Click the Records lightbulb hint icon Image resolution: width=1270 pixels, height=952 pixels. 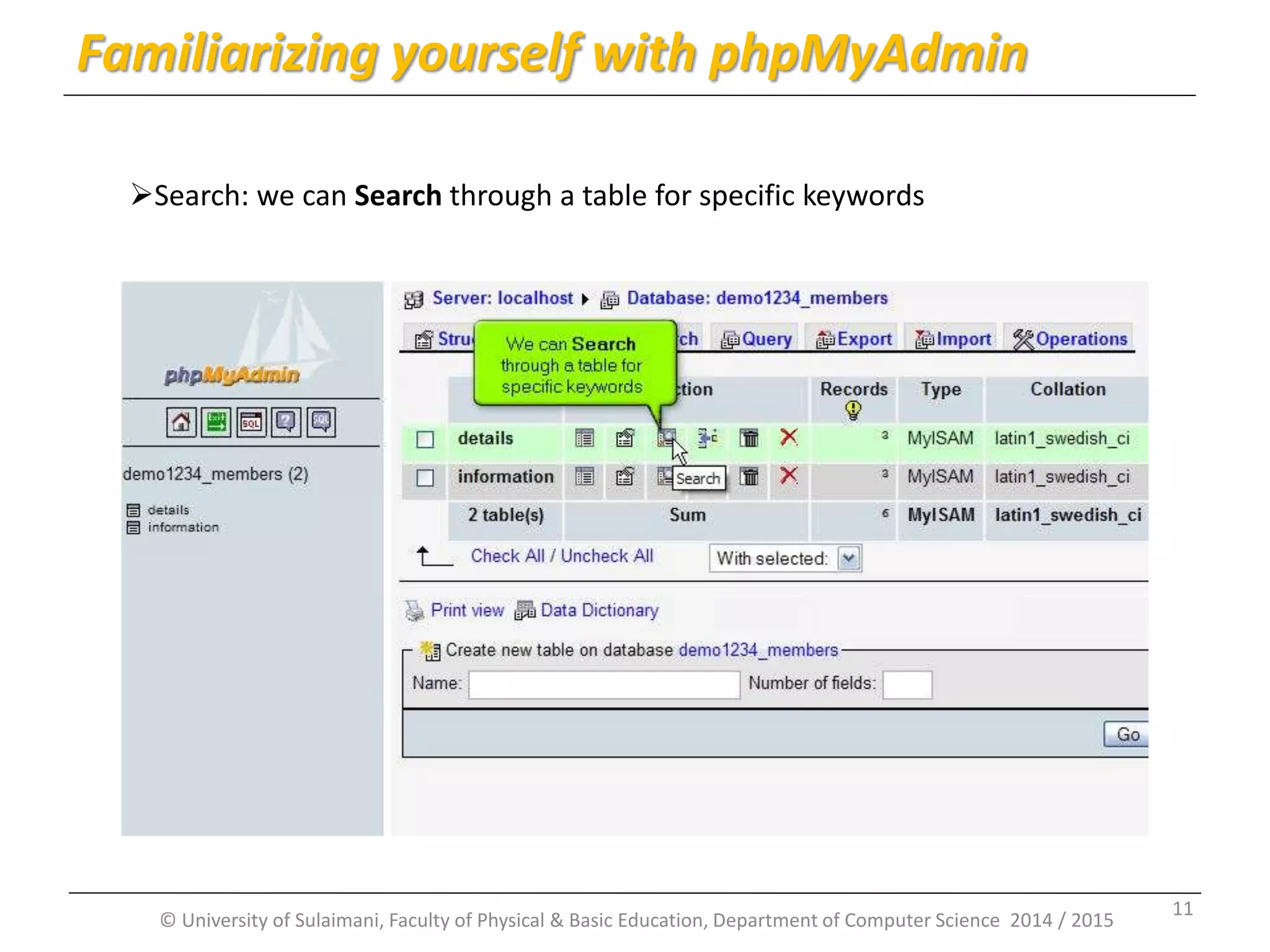853,410
